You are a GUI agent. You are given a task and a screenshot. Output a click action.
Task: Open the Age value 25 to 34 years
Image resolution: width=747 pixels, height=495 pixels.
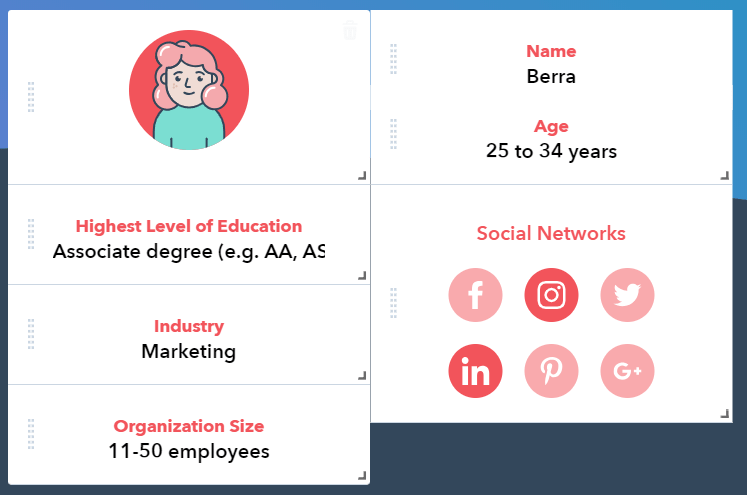551,152
